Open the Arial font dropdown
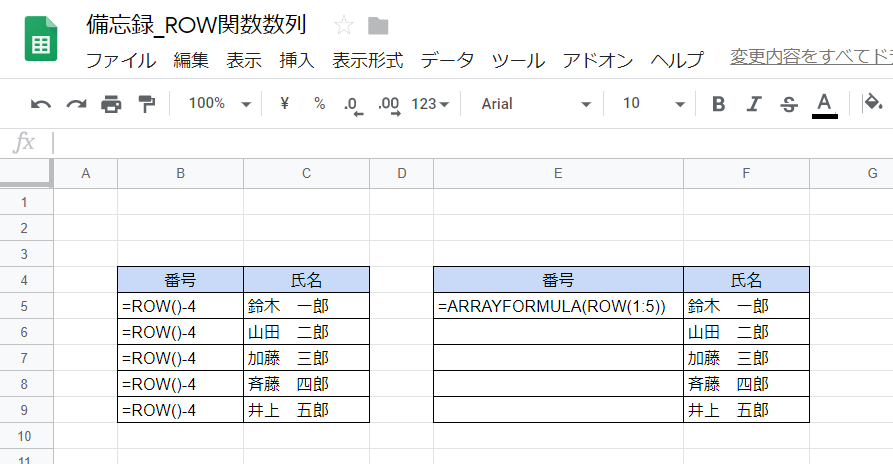 point(536,104)
